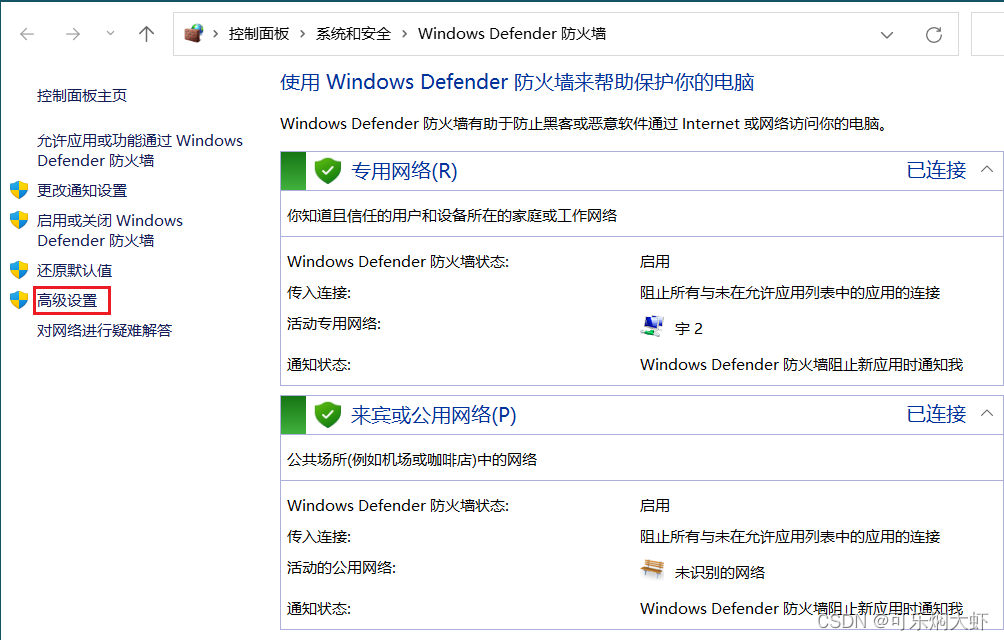Go back with the left arrow button

pos(27,34)
